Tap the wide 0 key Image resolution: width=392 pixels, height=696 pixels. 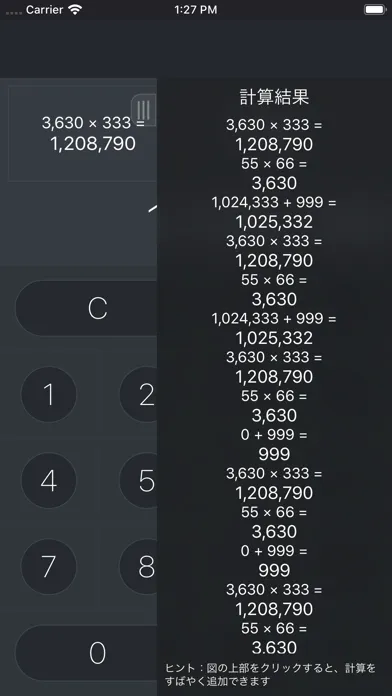[x=87, y=653]
